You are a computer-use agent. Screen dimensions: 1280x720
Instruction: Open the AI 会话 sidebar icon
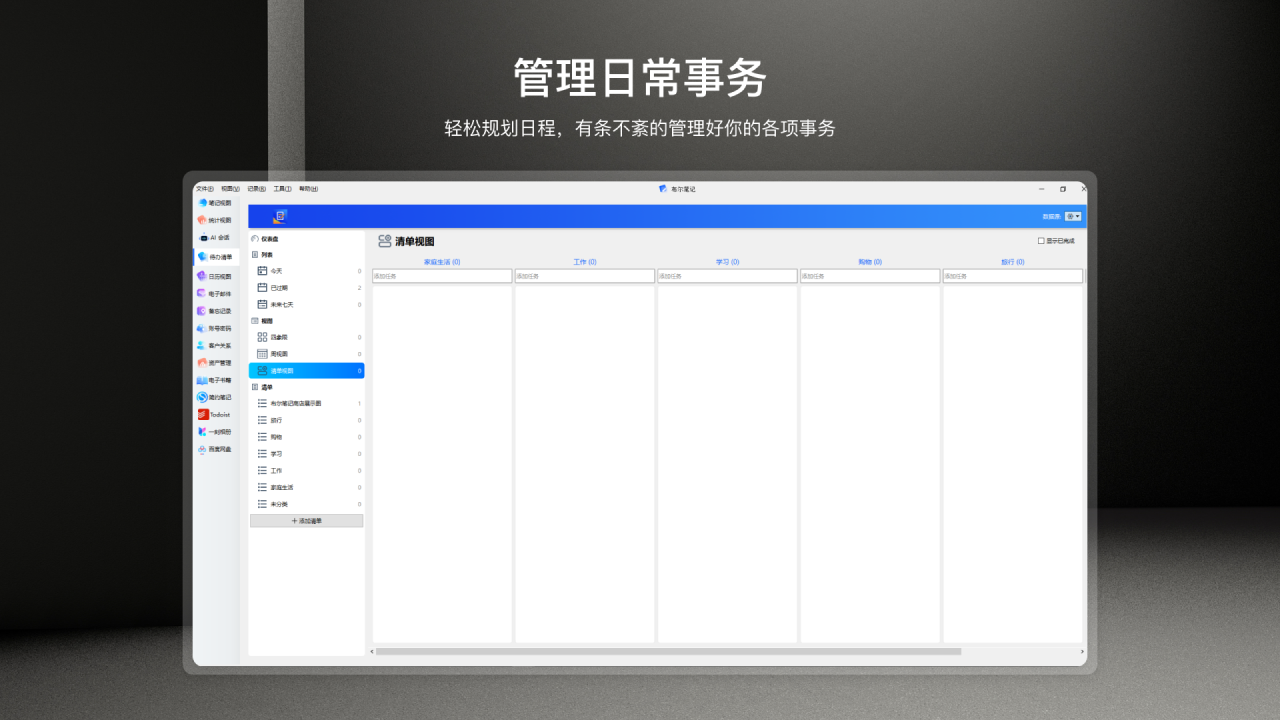pos(215,238)
